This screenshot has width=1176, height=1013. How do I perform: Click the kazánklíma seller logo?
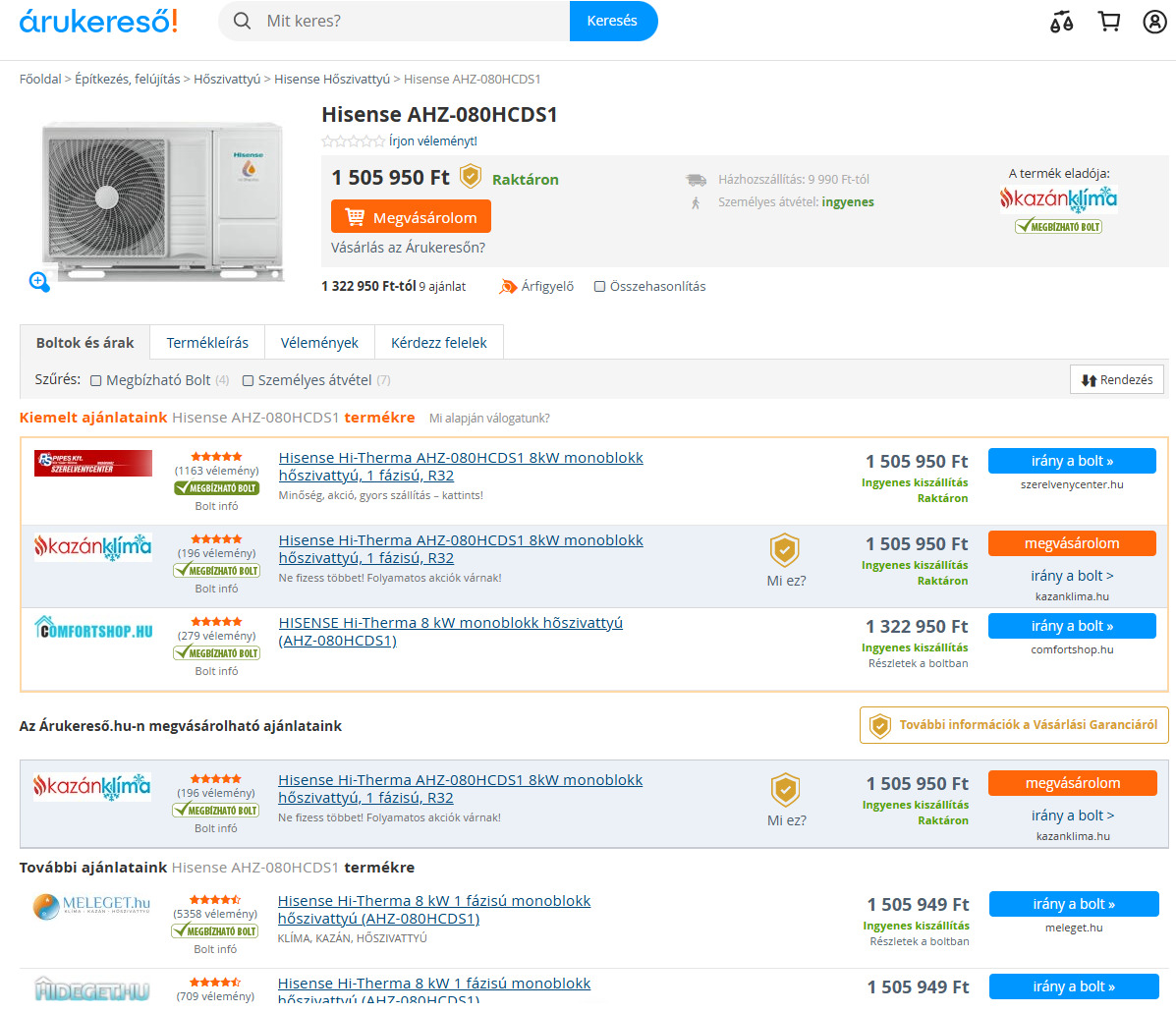coord(1058,199)
